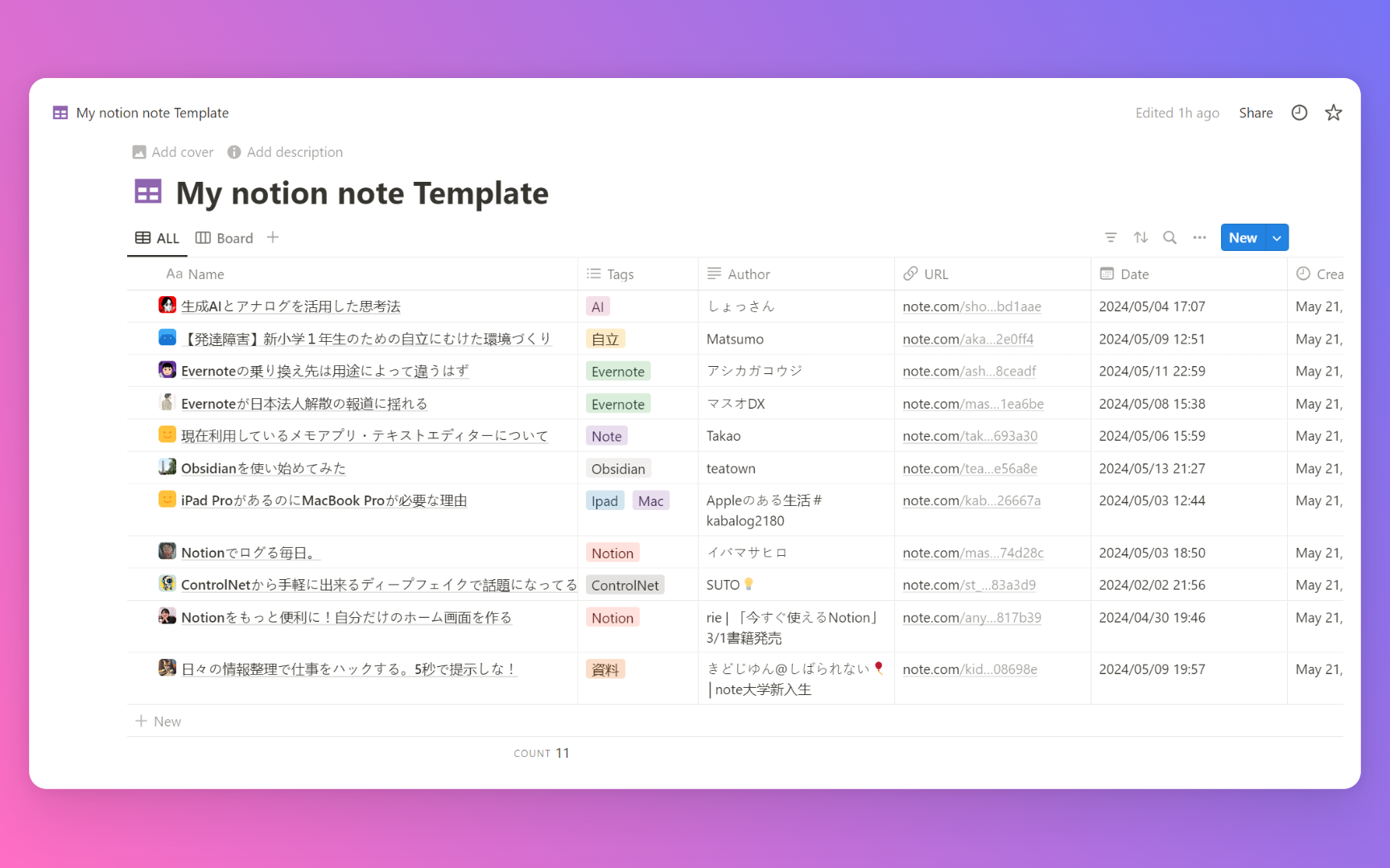Click the yellow 自立 tag
This screenshot has height=868, width=1390.
(x=605, y=339)
